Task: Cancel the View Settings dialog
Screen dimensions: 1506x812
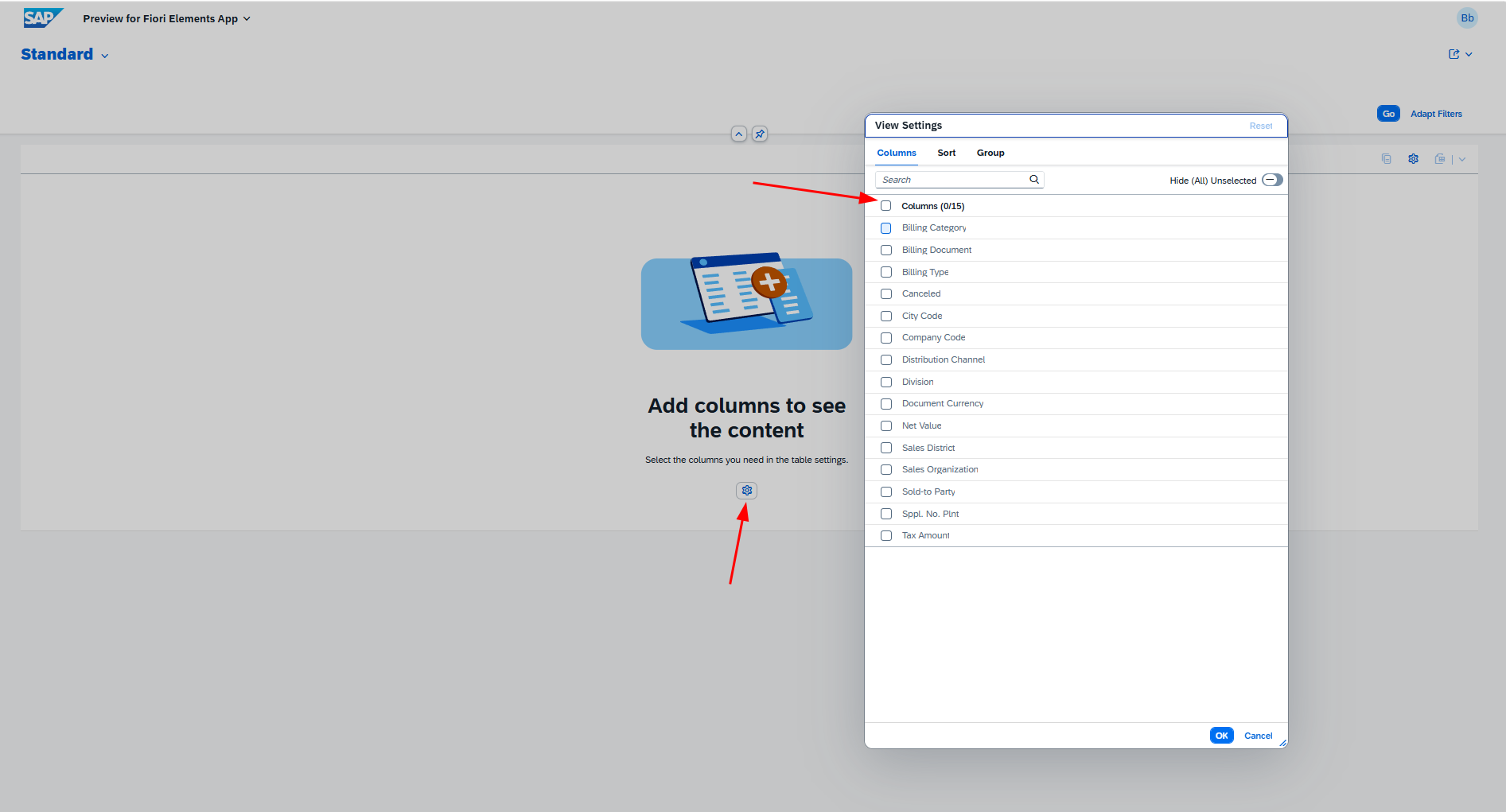Action: point(1258,736)
